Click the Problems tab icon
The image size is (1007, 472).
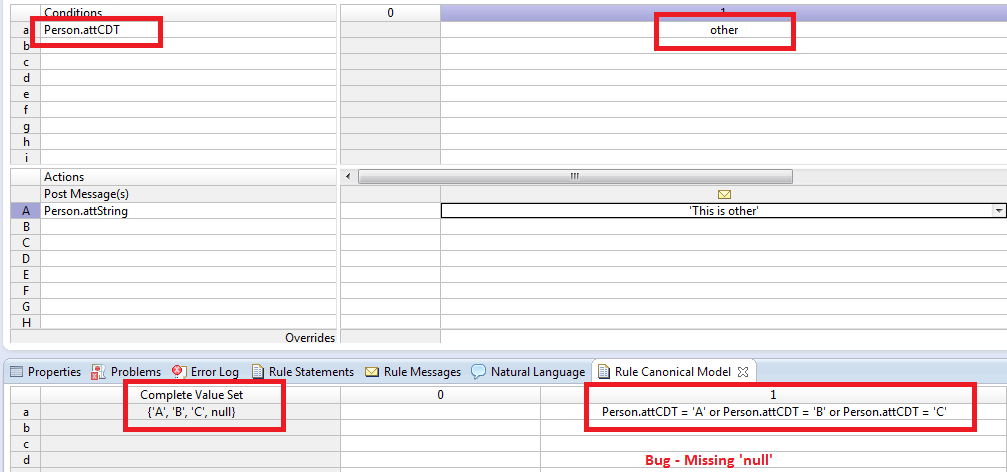point(98,372)
